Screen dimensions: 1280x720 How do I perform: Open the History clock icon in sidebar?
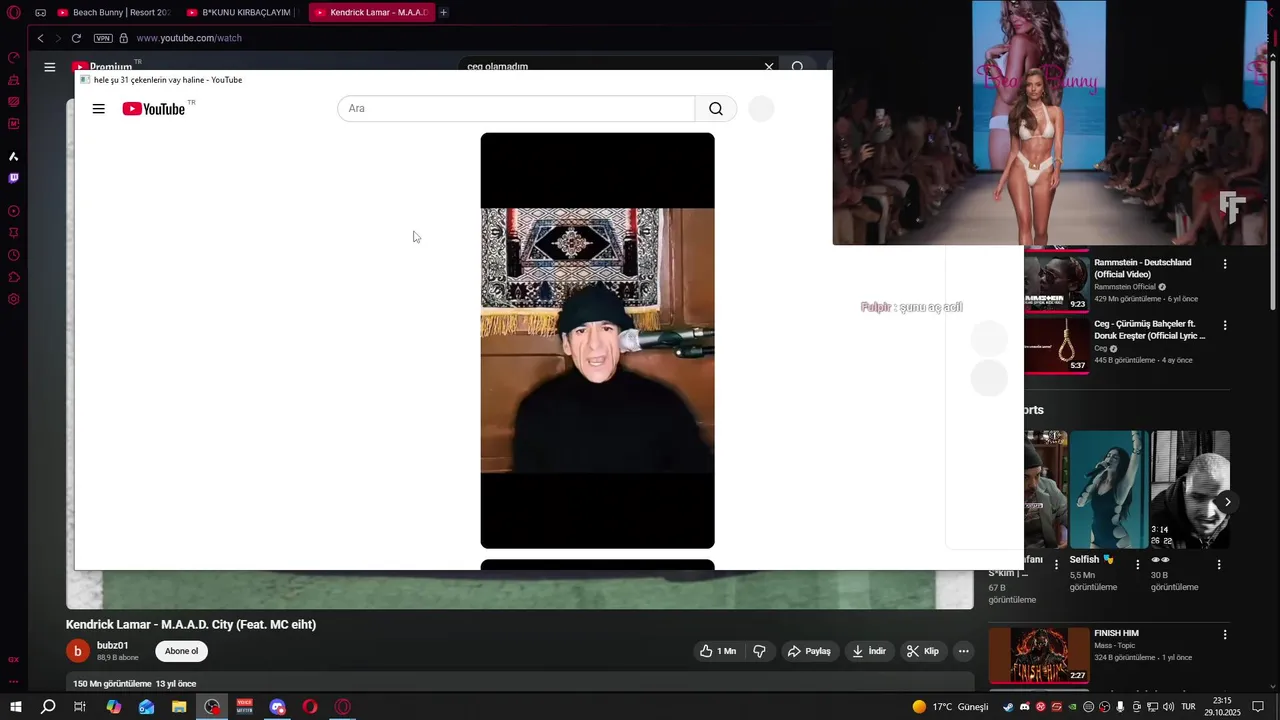tap(14, 255)
